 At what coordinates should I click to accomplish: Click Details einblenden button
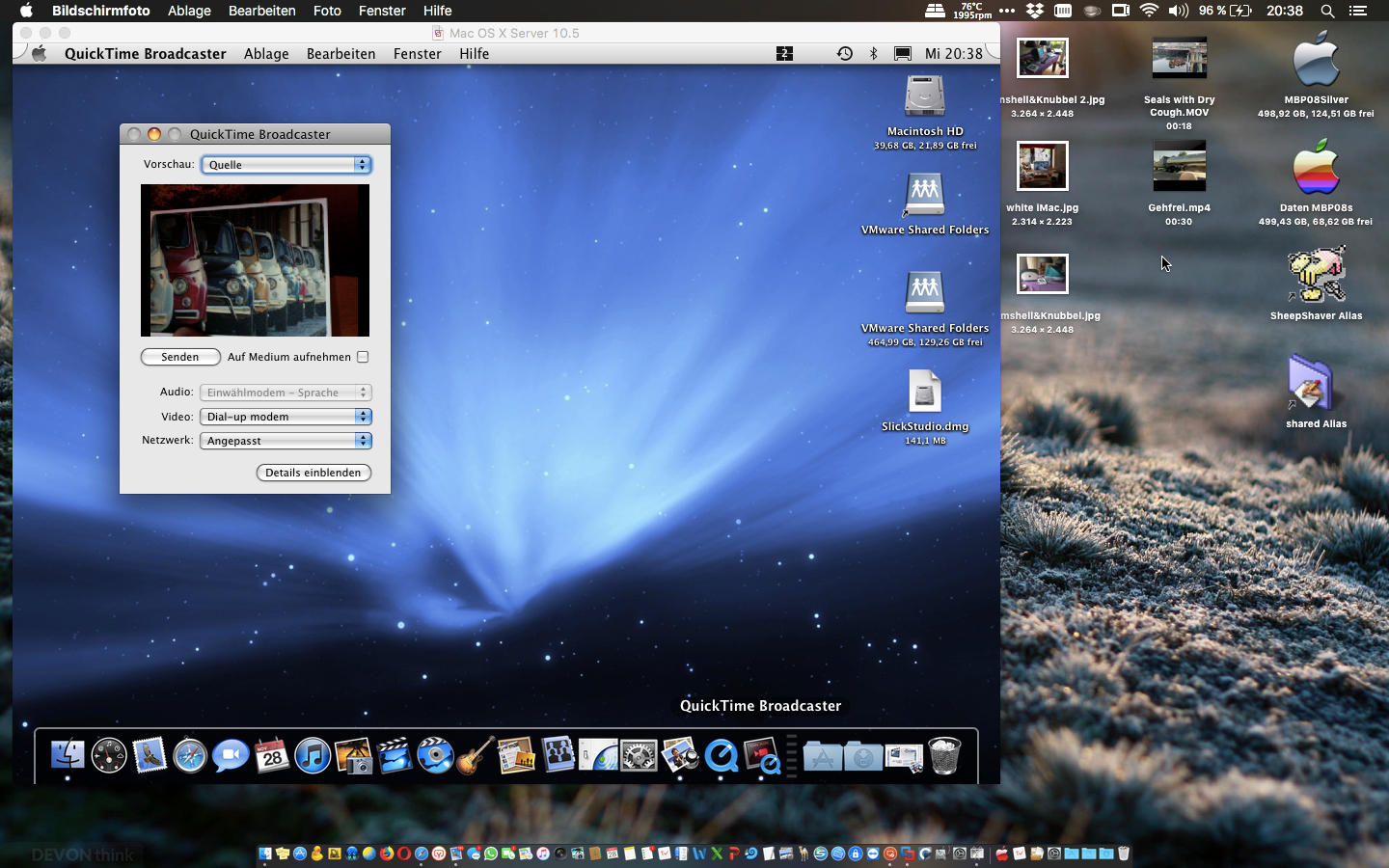coord(313,473)
